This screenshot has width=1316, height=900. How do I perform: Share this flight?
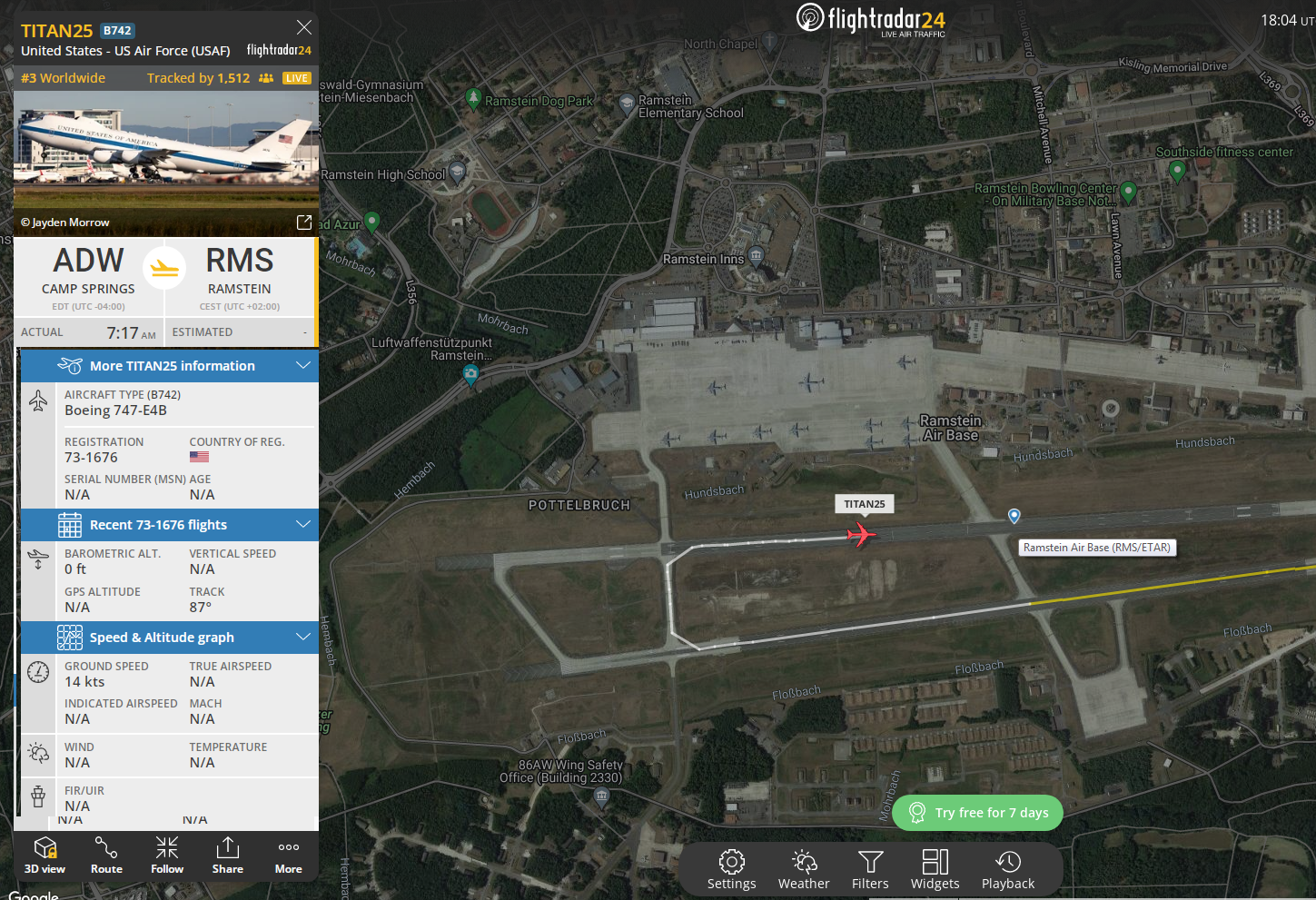pos(227,856)
